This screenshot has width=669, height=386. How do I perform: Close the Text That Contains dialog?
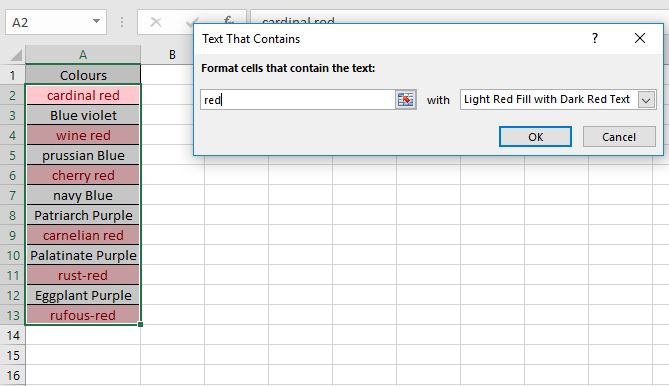640,38
